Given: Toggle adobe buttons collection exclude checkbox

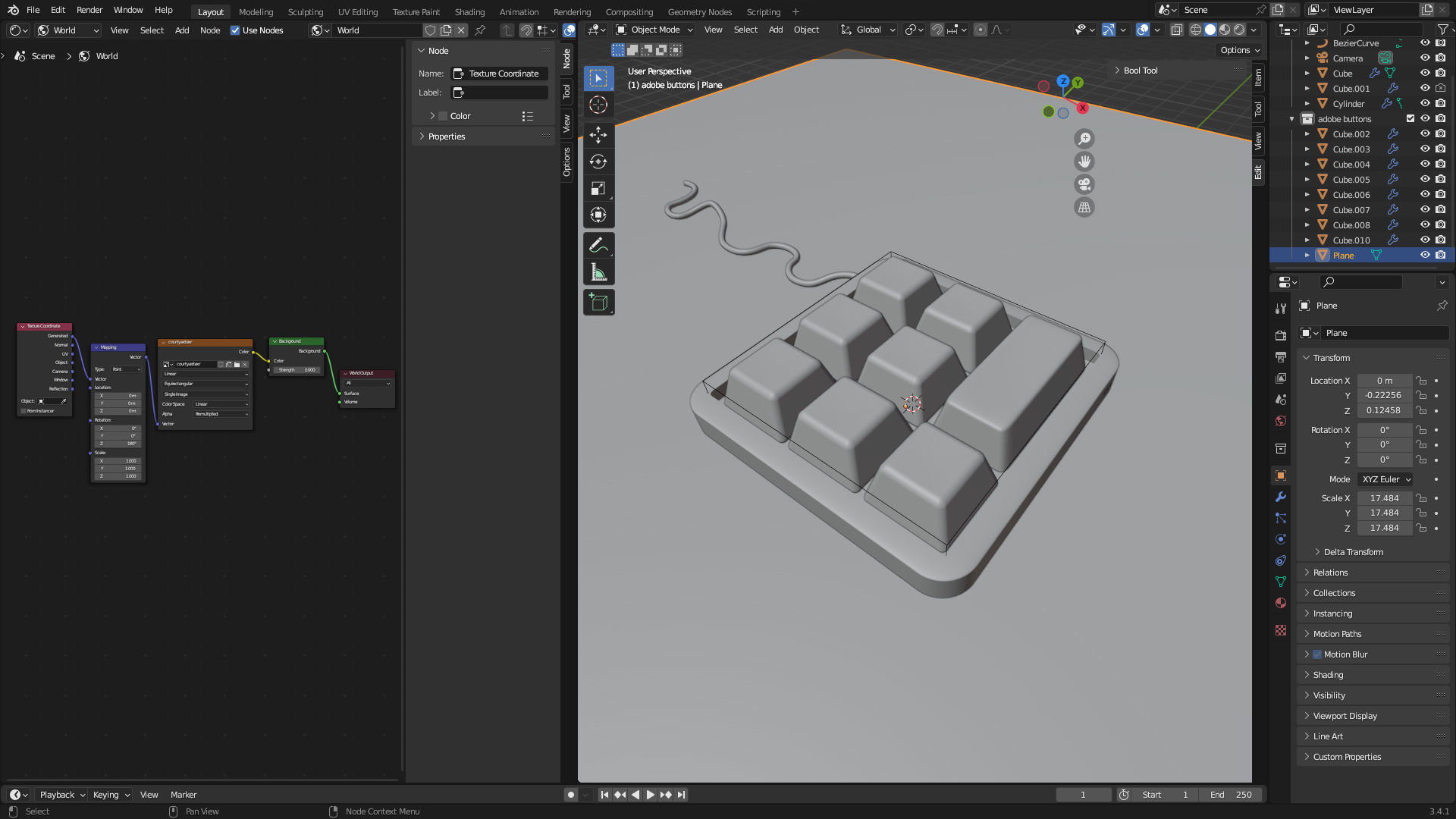Looking at the screenshot, I should click(x=1410, y=119).
